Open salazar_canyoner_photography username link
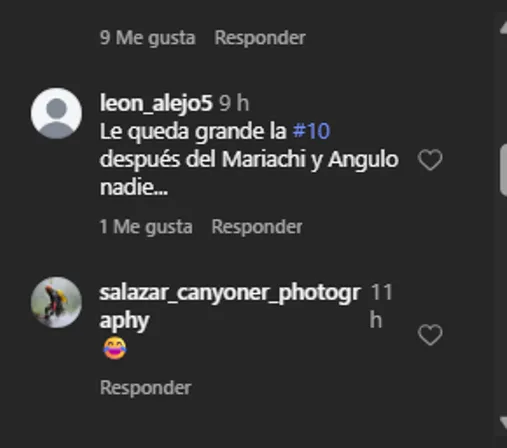 tap(230, 306)
